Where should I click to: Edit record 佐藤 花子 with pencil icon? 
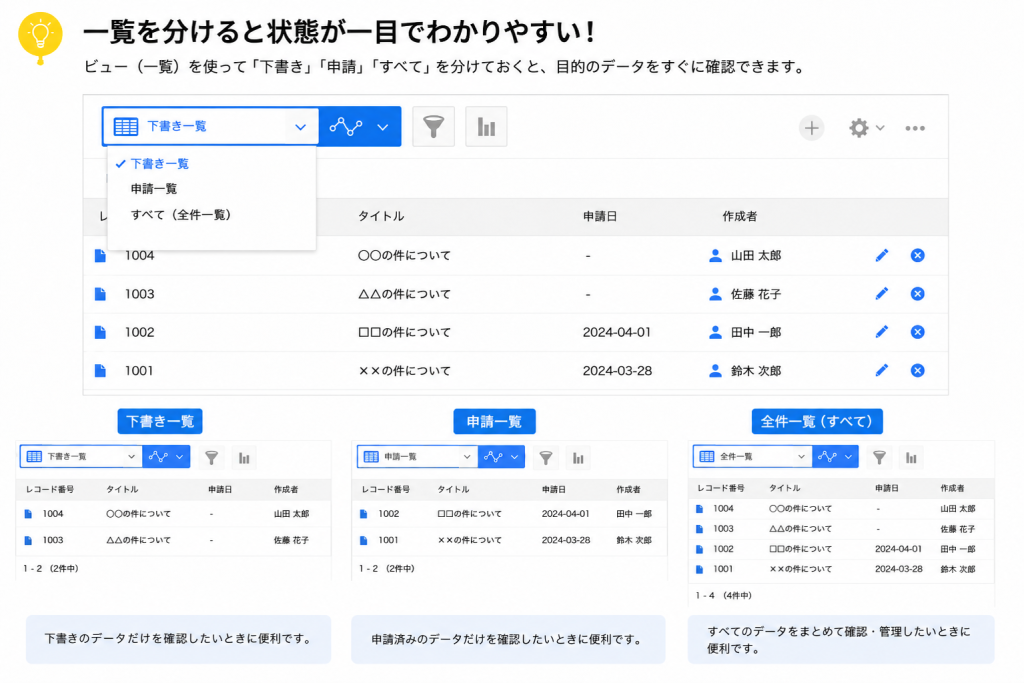coord(882,294)
